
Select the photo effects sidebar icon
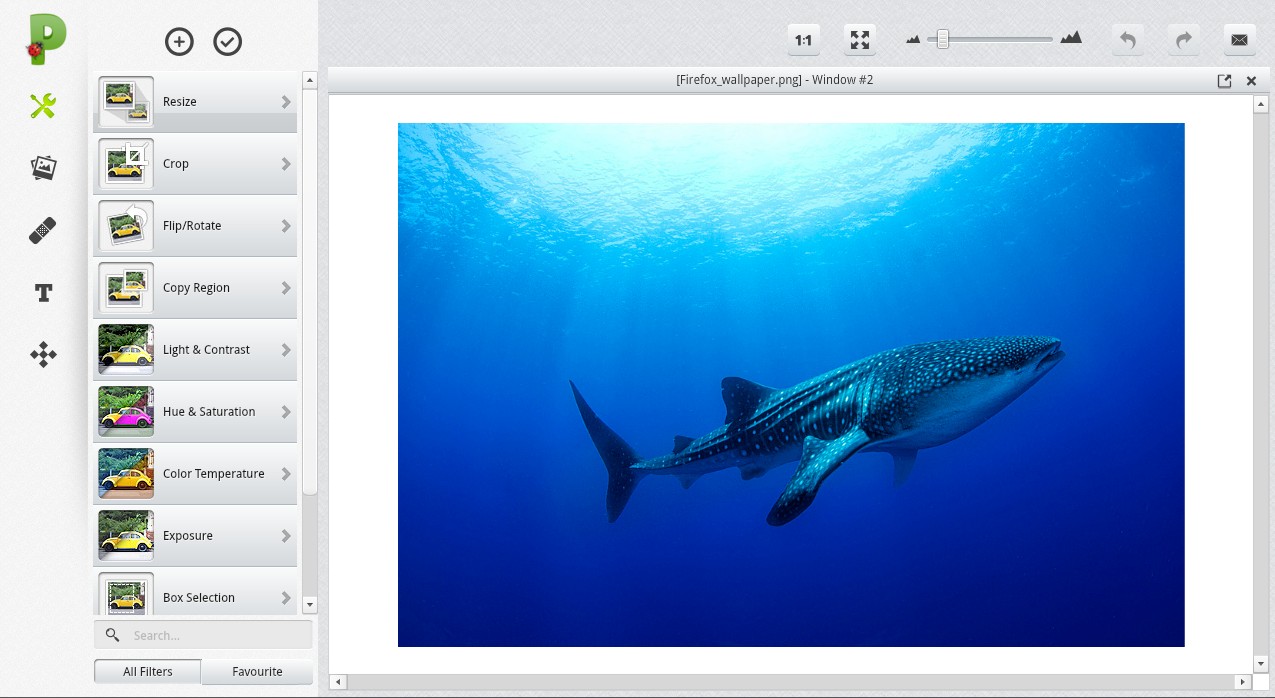[43, 168]
